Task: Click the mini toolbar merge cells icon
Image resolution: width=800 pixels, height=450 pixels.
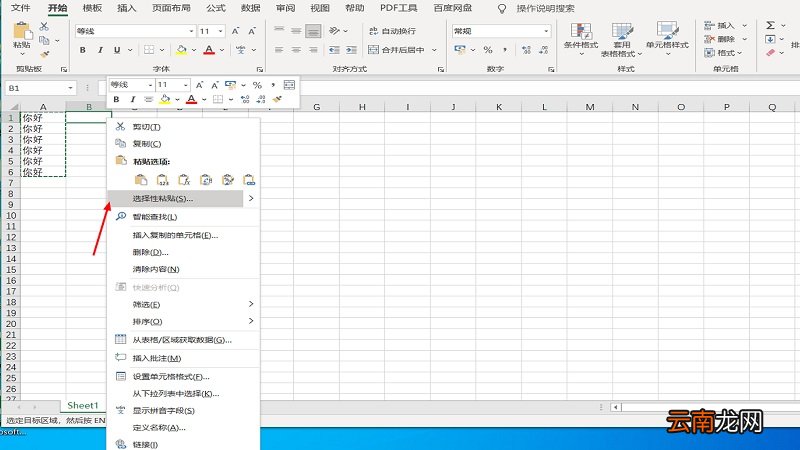Action: coord(289,85)
